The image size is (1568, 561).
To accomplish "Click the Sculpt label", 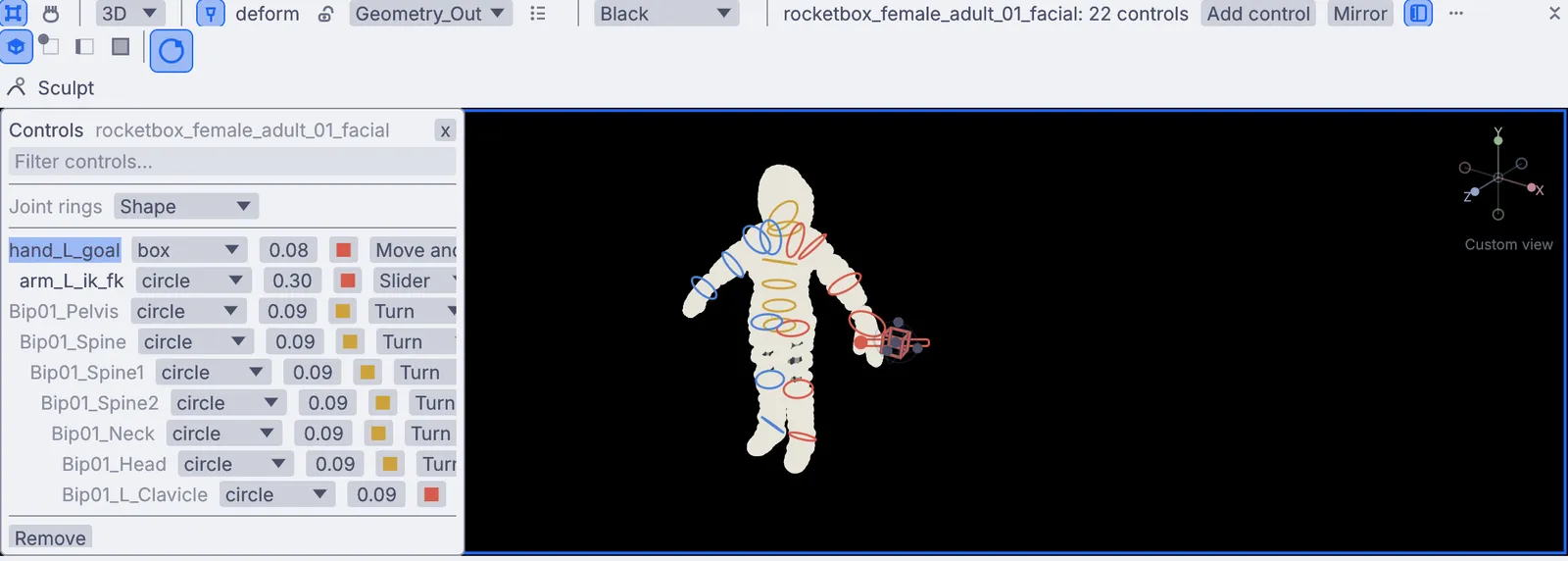I will pos(66,87).
